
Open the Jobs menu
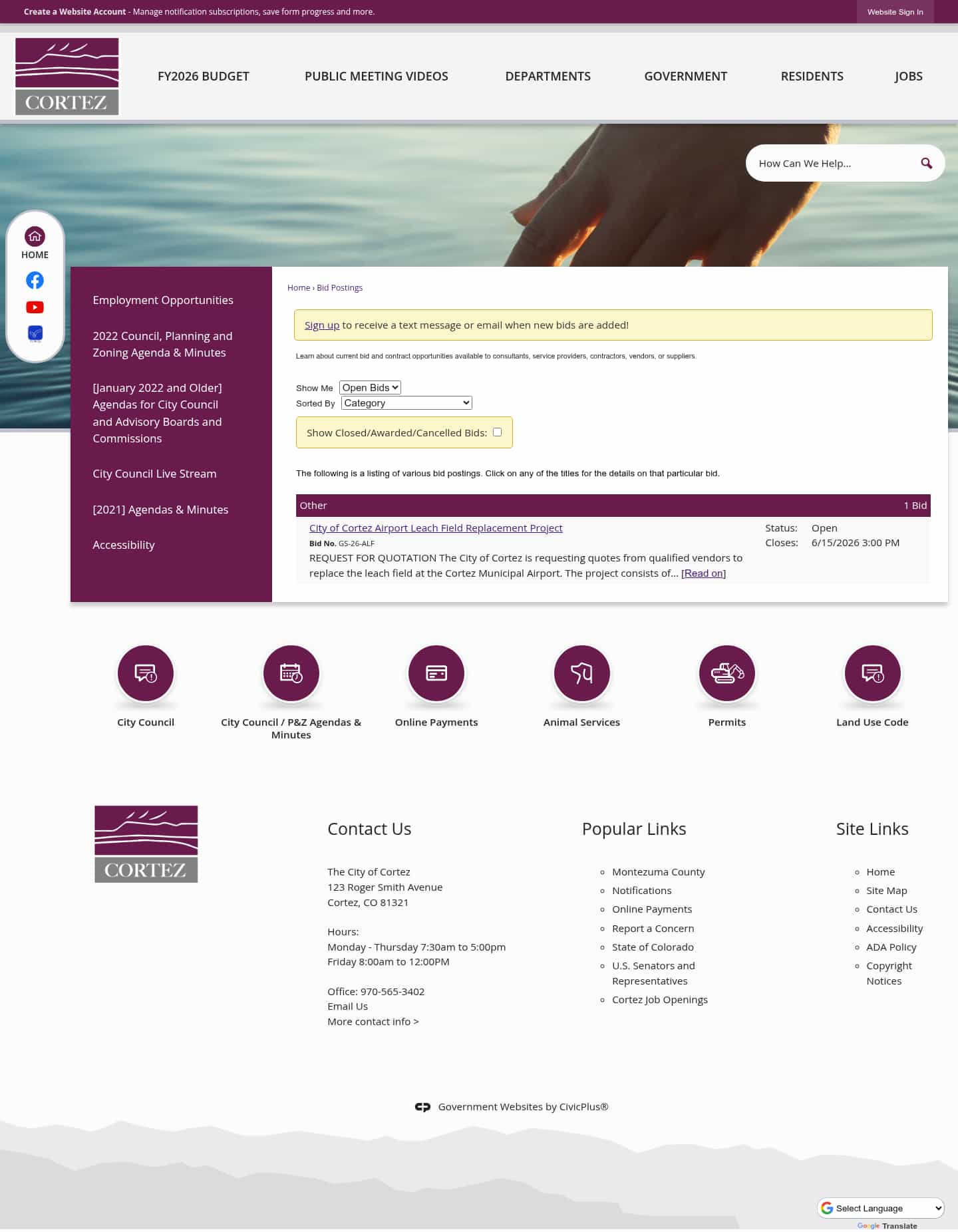coord(909,77)
